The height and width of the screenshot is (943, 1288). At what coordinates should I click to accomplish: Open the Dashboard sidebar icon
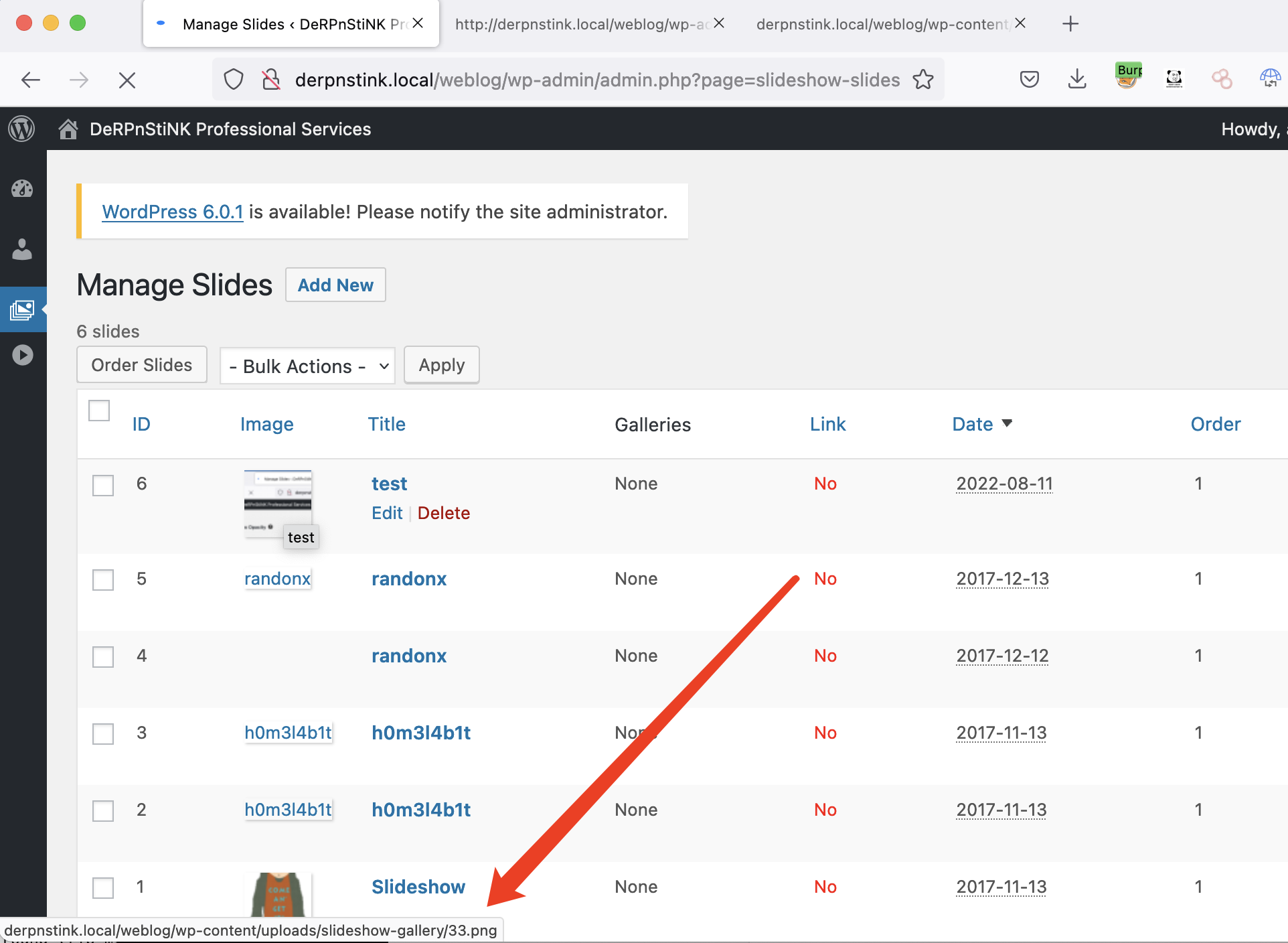(x=22, y=189)
